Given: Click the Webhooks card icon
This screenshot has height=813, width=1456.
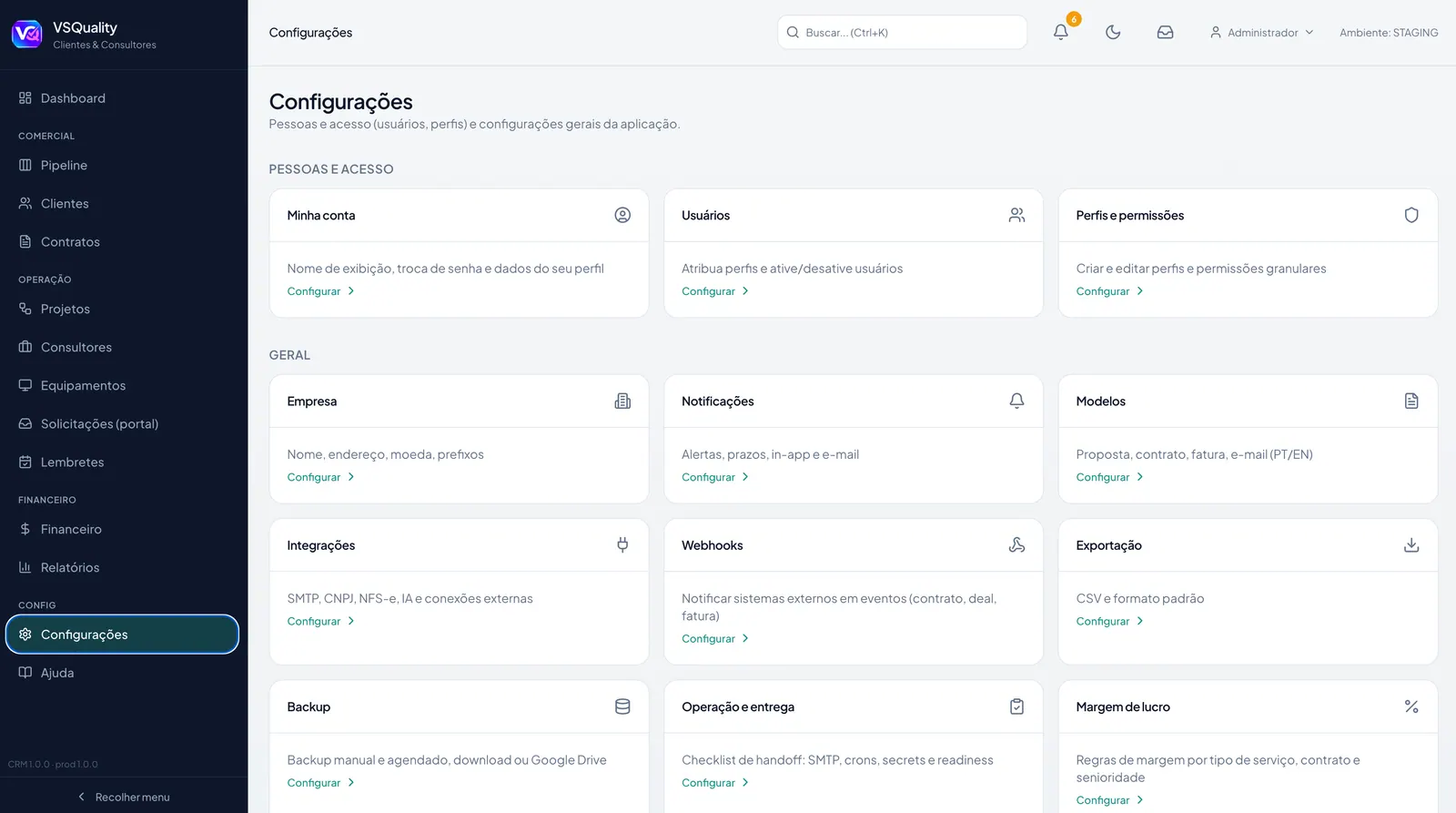Looking at the screenshot, I should point(1016,544).
